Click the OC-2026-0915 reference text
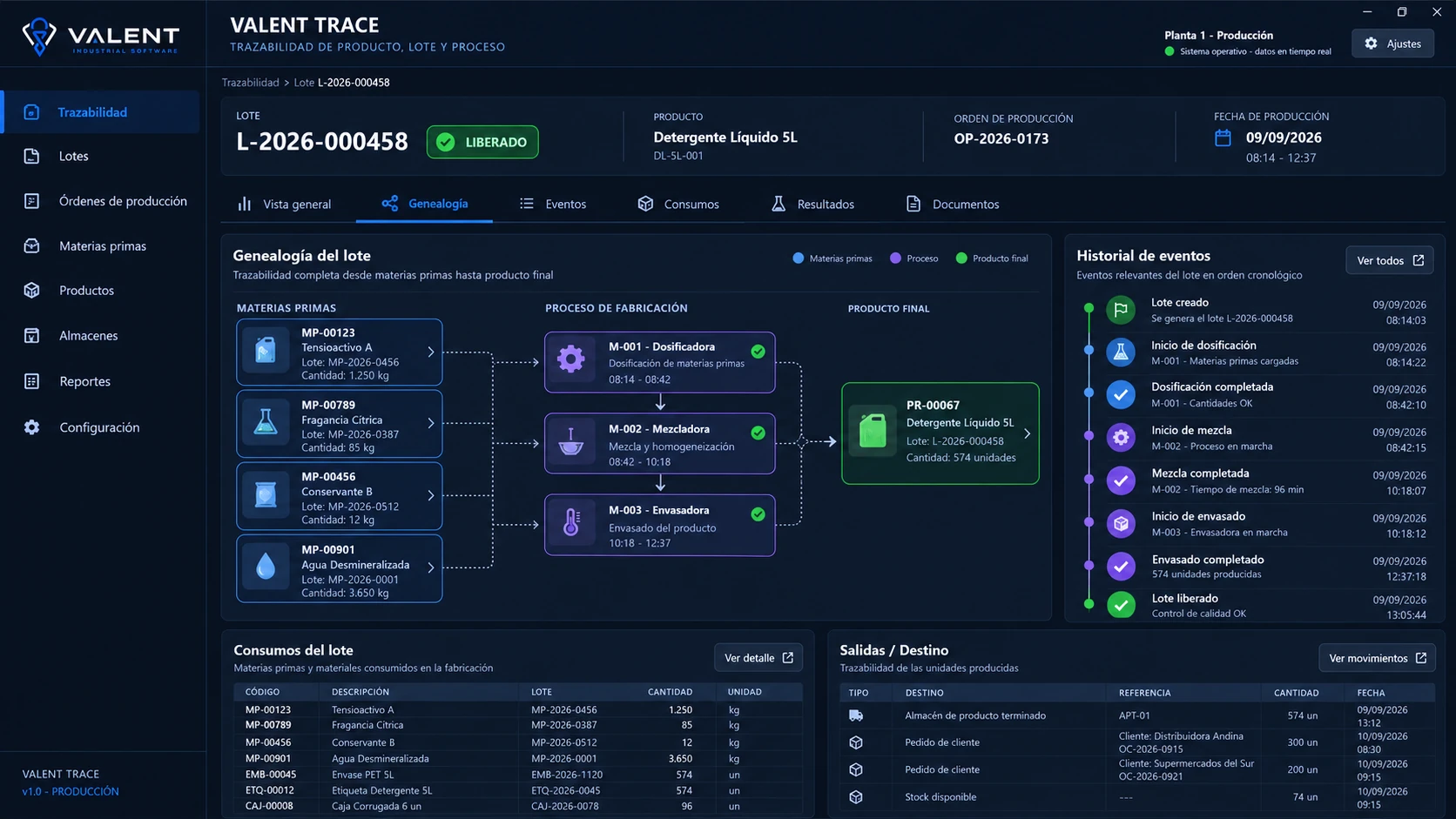Image resolution: width=1456 pixels, height=819 pixels. [x=1151, y=749]
